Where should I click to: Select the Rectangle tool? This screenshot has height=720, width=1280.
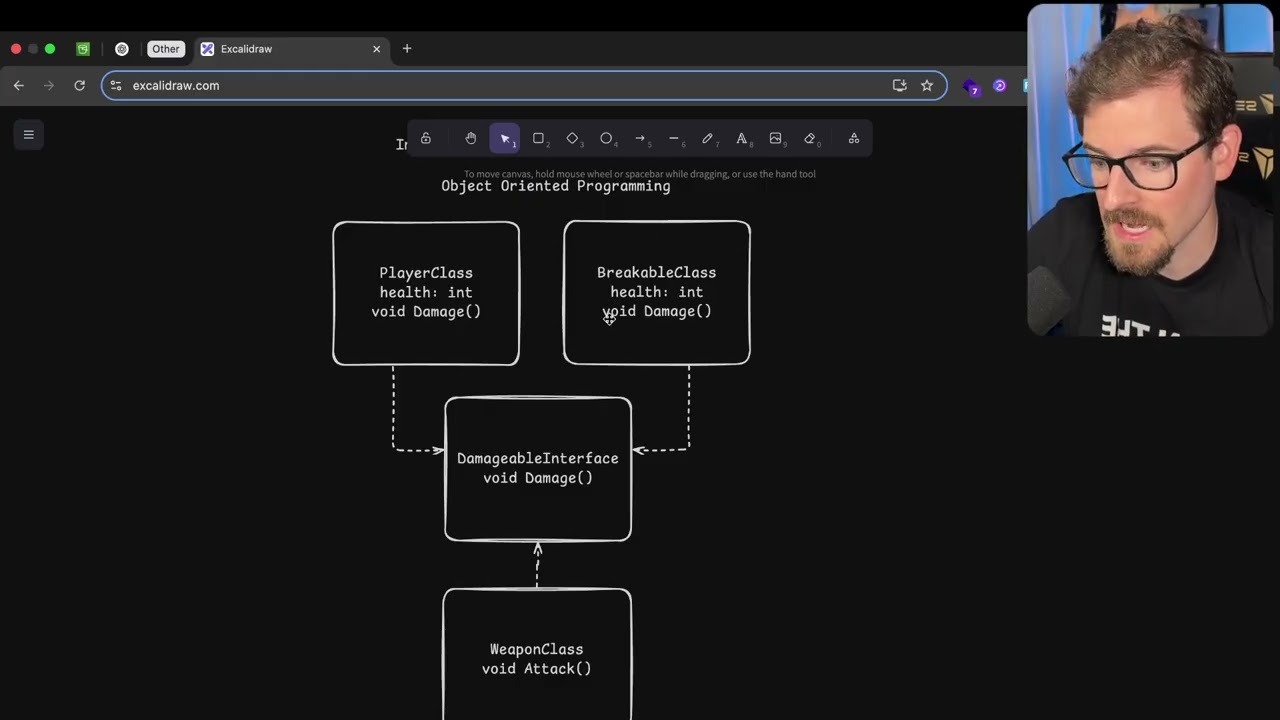(538, 139)
